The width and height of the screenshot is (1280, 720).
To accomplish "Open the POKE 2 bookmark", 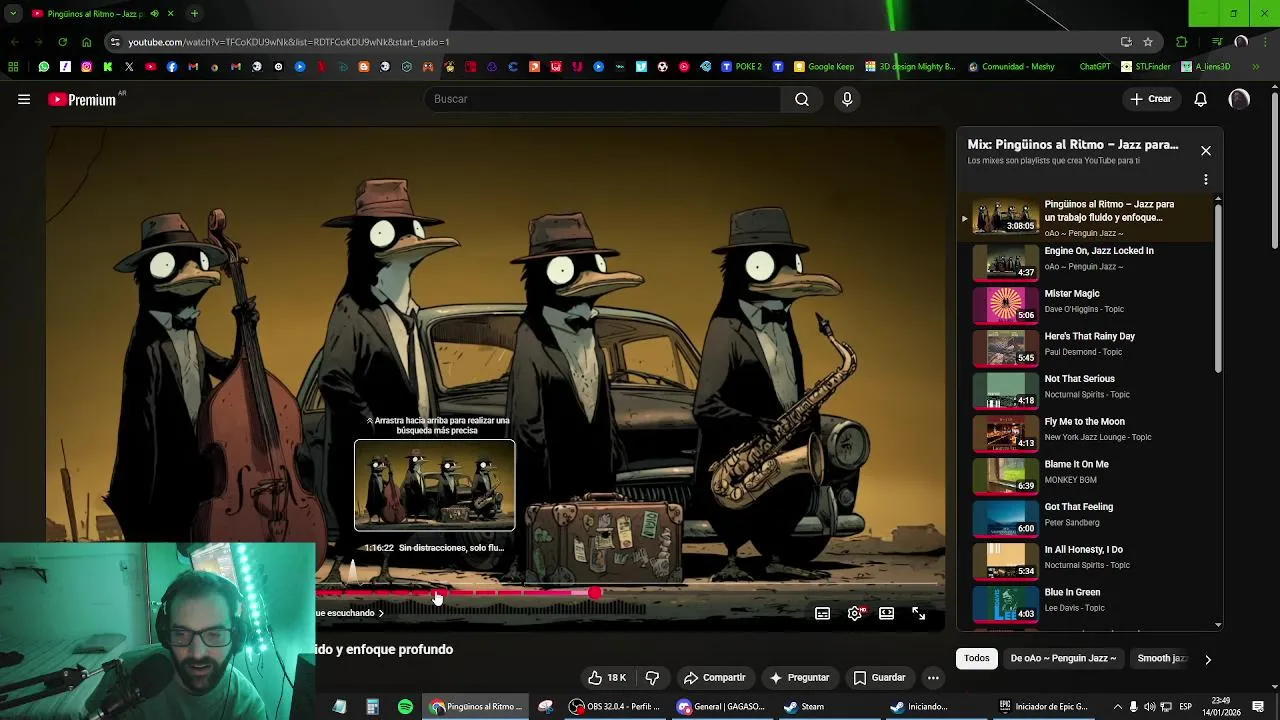I will (741, 67).
